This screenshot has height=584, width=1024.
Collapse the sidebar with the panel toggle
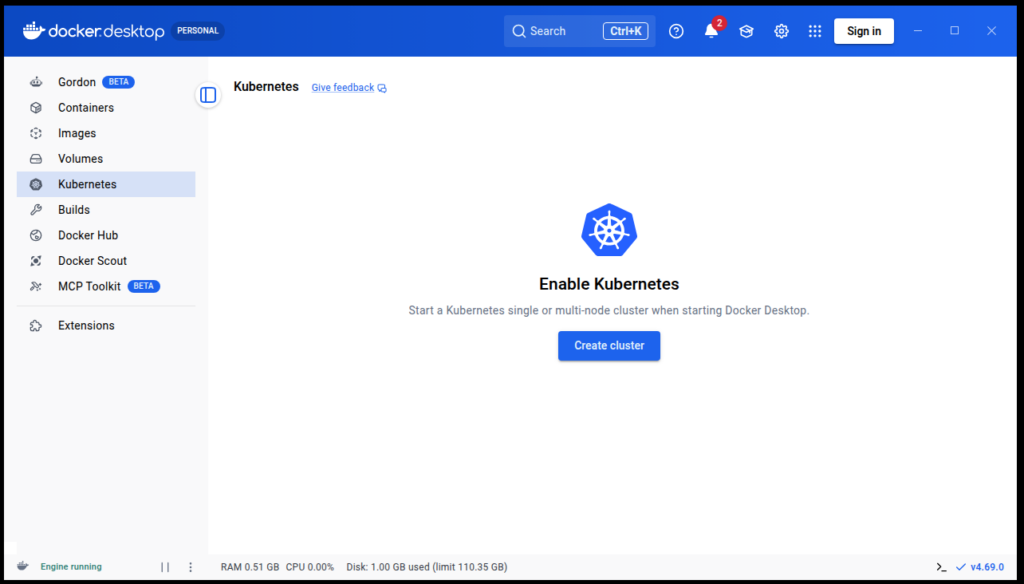point(208,94)
